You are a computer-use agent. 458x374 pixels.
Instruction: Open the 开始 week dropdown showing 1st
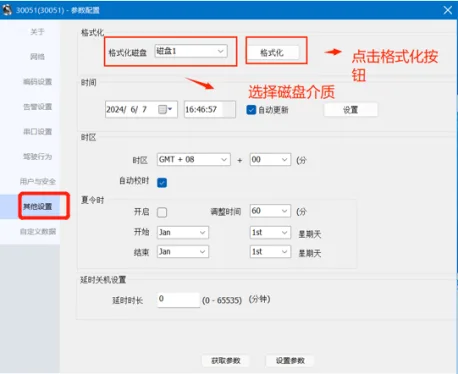270,232
